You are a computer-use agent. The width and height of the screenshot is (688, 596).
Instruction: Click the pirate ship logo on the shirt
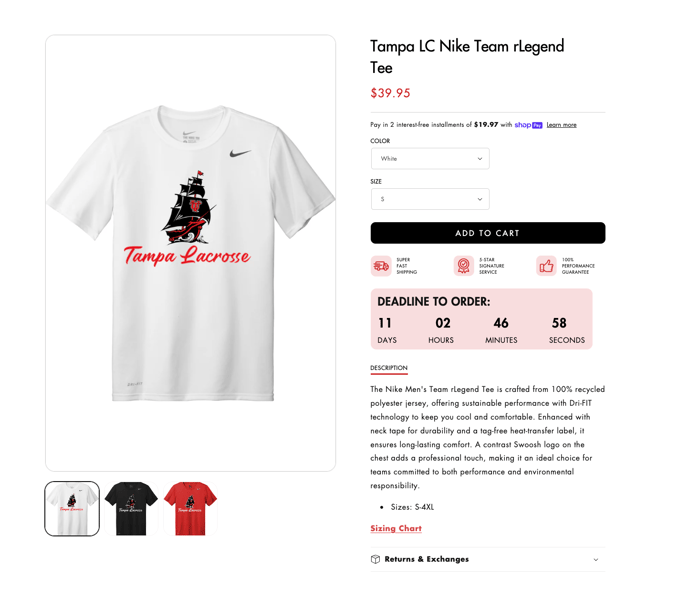point(189,208)
